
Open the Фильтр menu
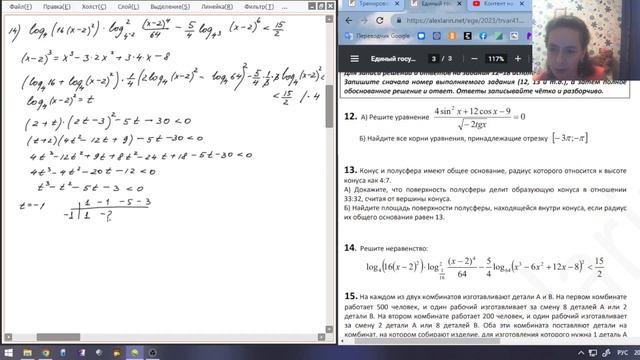click(259, 7)
